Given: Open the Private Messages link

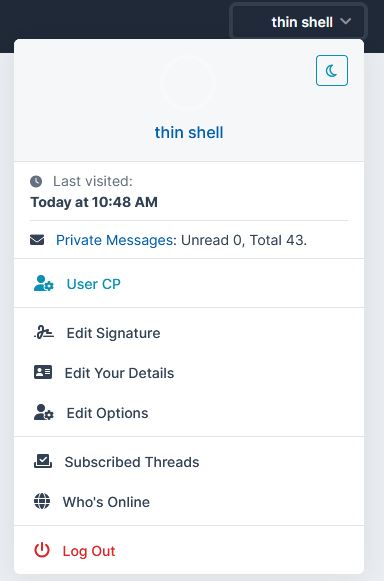Looking at the screenshot, I should tap(114, 240).
